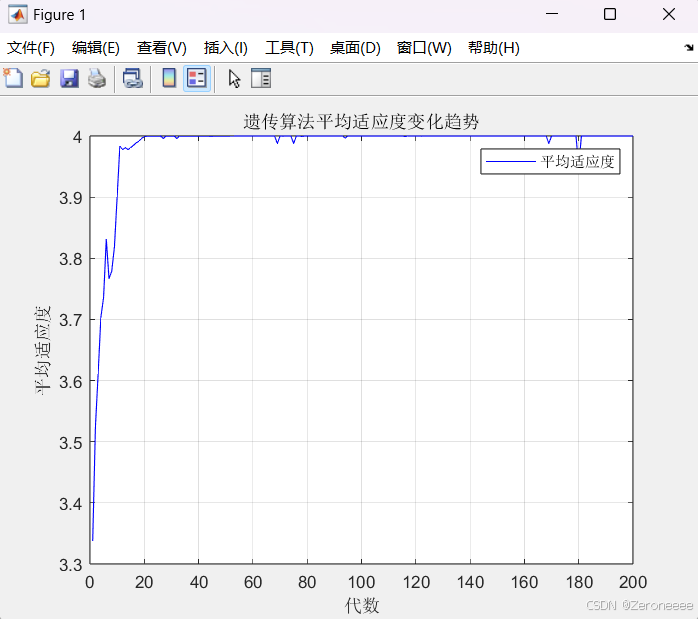The width and height of the screenshot is (698, 619).
Task: Open the 工具(T) menu
Action: point(289,48)
